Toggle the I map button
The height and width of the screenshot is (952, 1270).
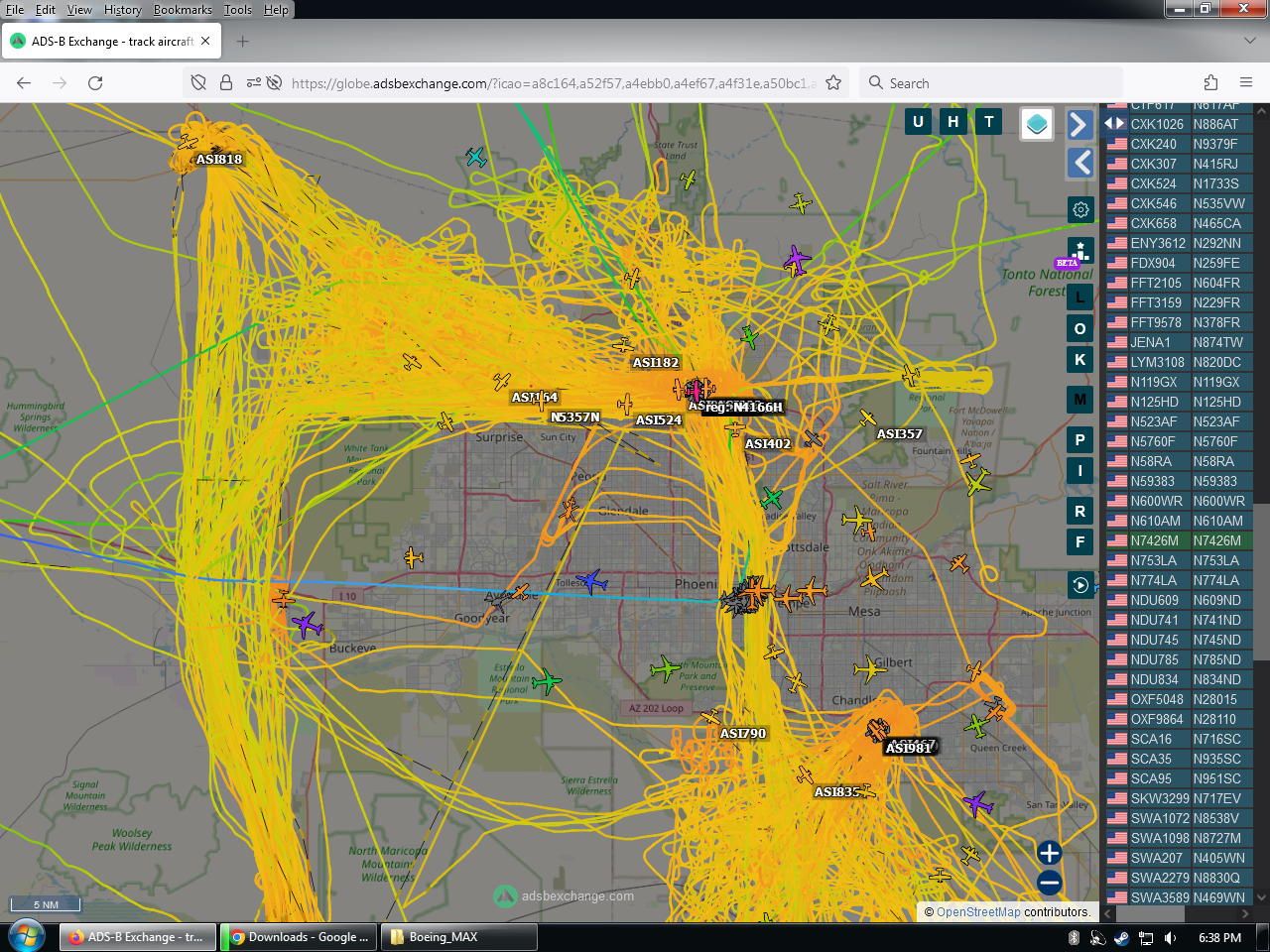tap(1080, 470)
